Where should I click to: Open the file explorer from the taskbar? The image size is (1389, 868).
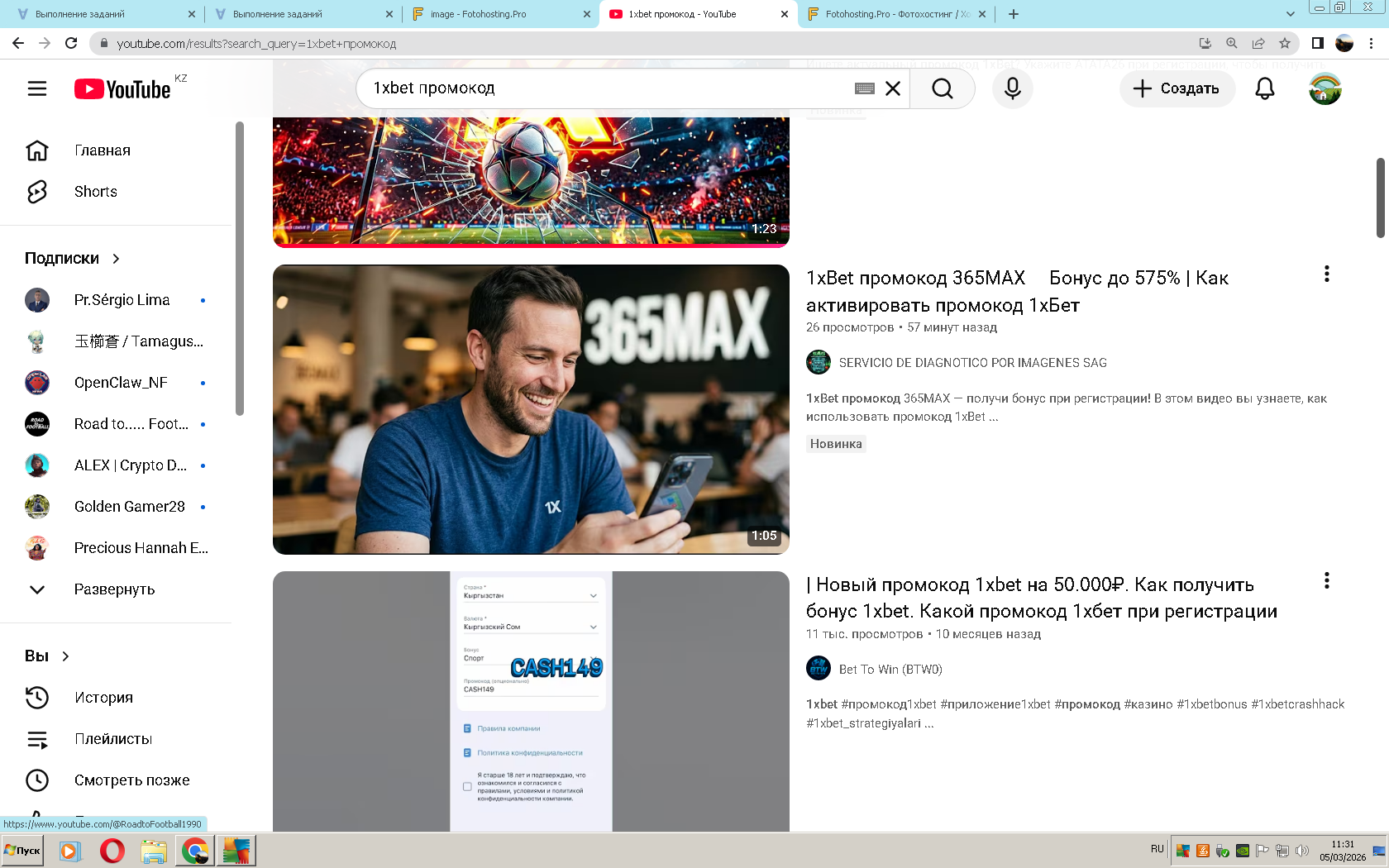pyautogui.click(x=153, y=851)
